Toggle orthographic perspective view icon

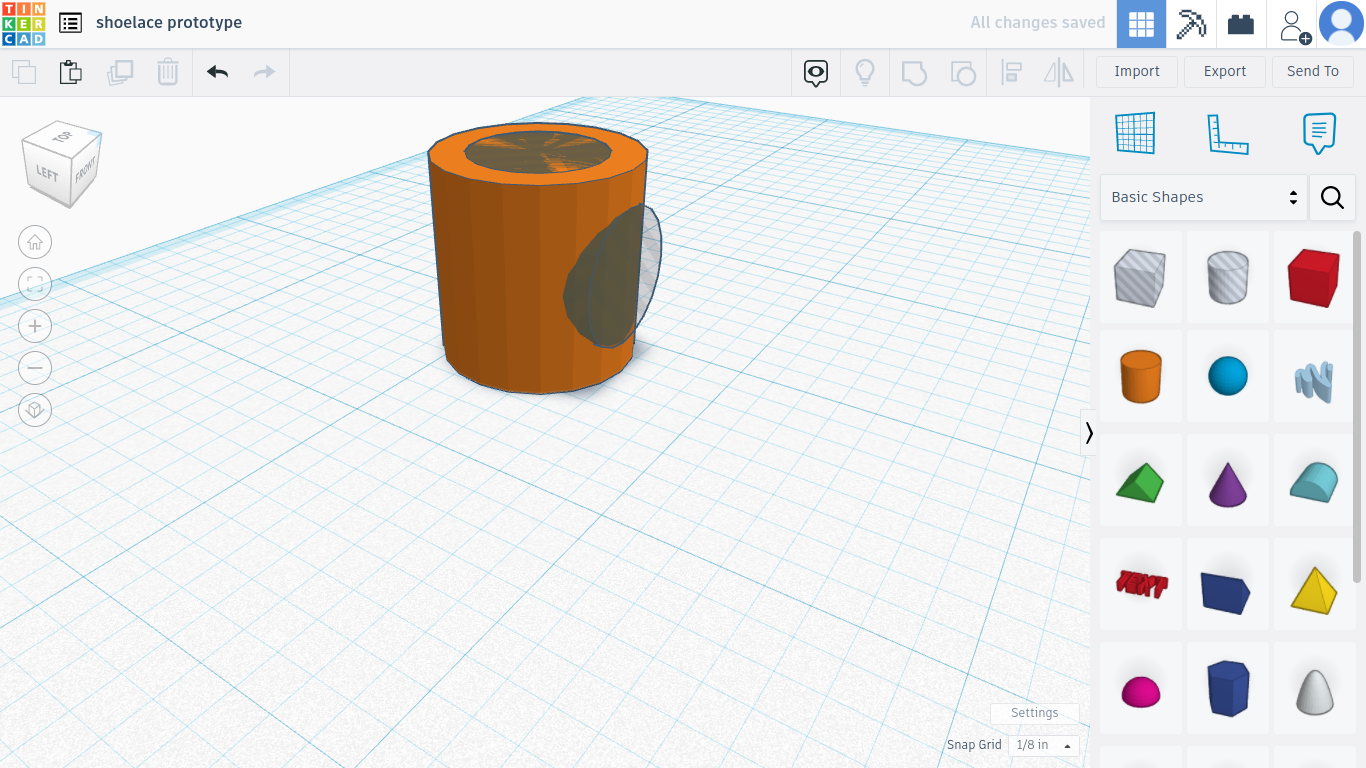click(35, 410)
